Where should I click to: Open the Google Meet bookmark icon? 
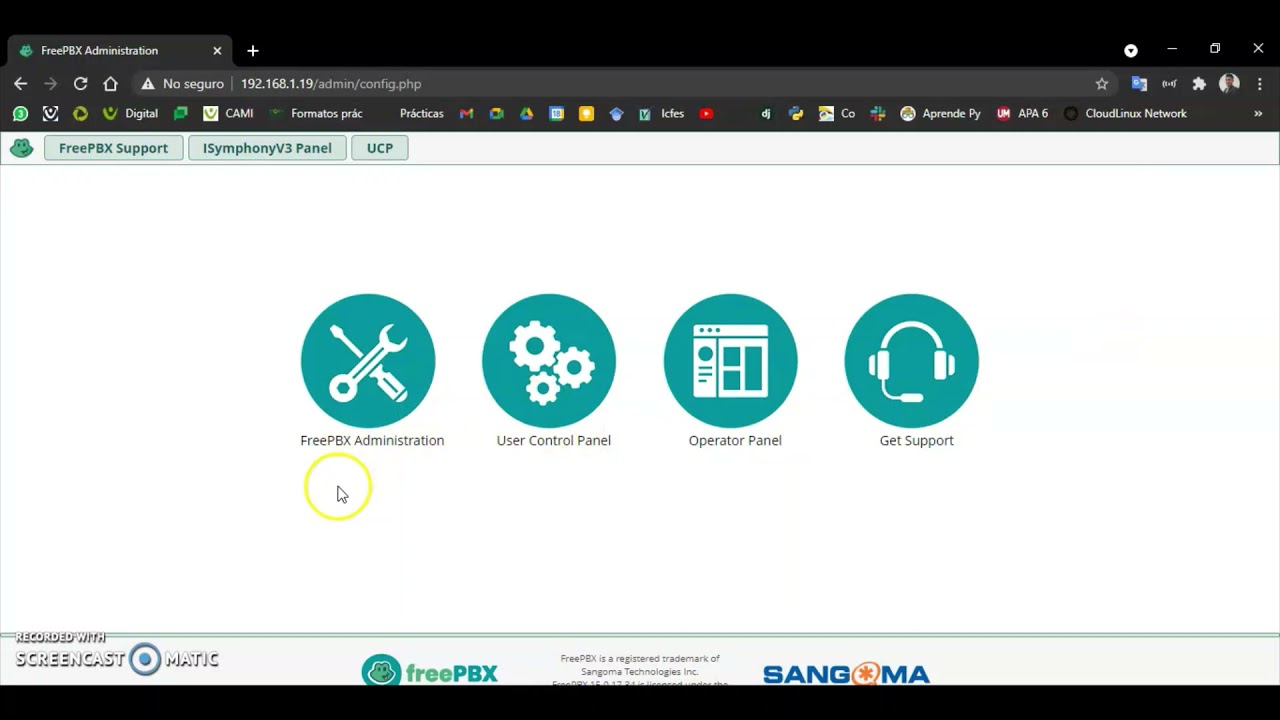[496, 114]
